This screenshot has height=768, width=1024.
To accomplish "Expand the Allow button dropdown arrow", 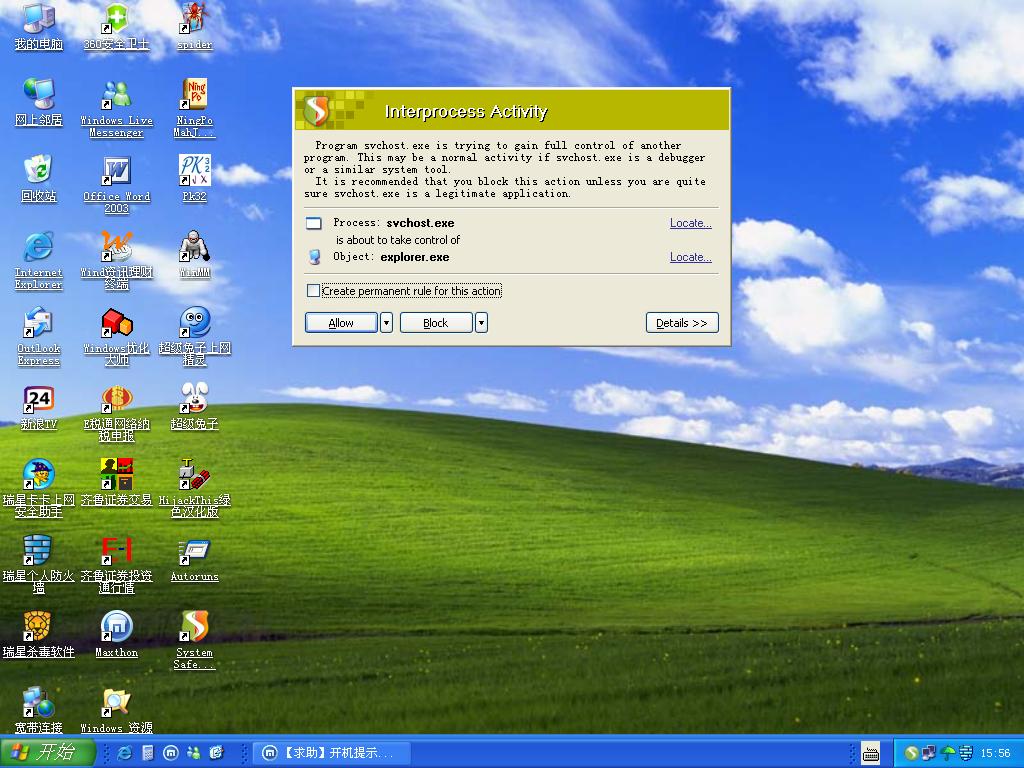I will tap(386, 323).
